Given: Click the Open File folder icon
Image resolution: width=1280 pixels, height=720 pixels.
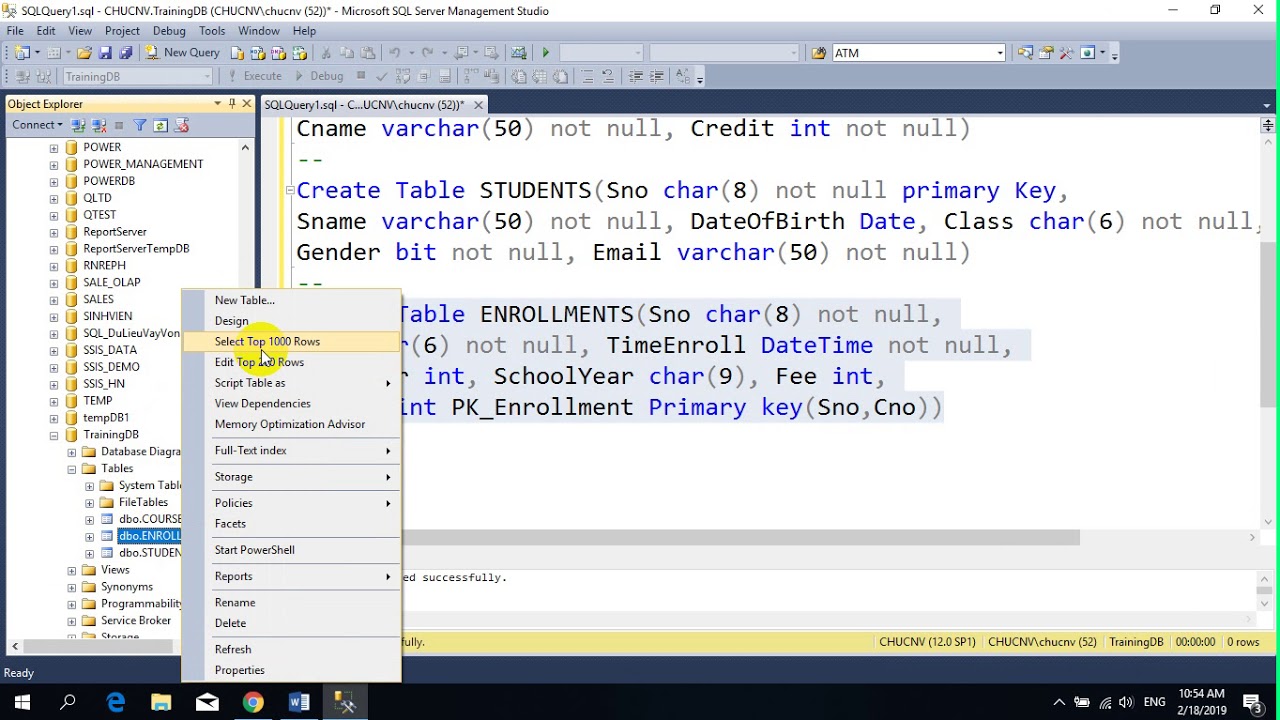Looking at the screenshot, I should pos(84,53).
